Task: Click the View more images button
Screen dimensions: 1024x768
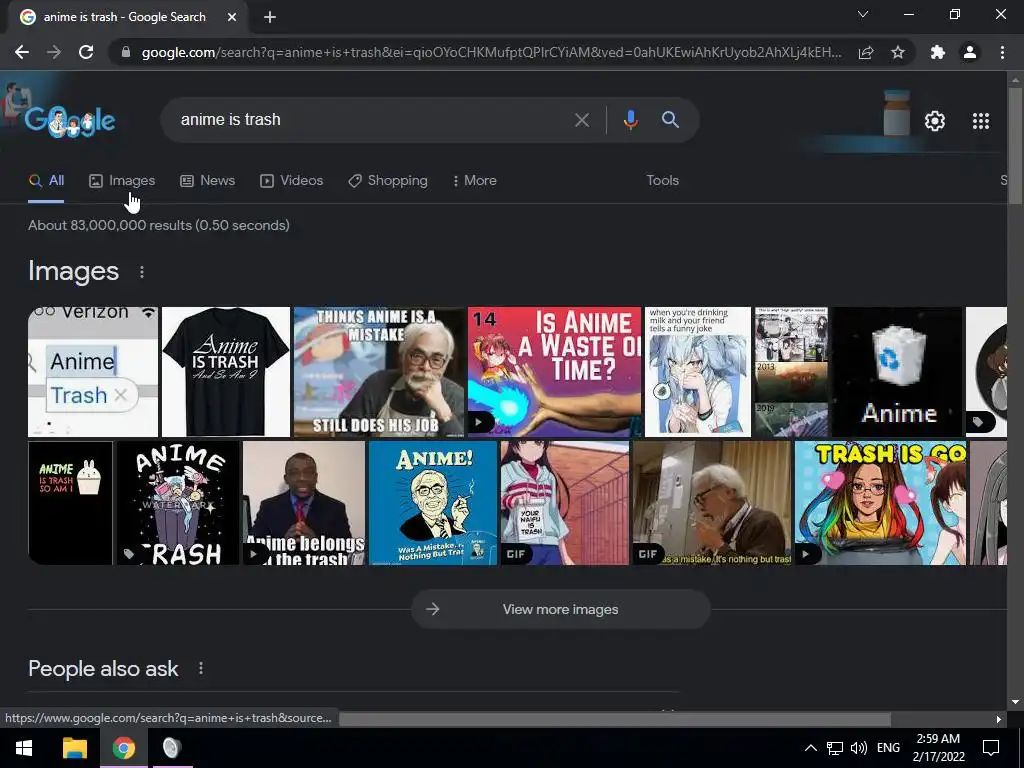Action: tap(560, 609)
